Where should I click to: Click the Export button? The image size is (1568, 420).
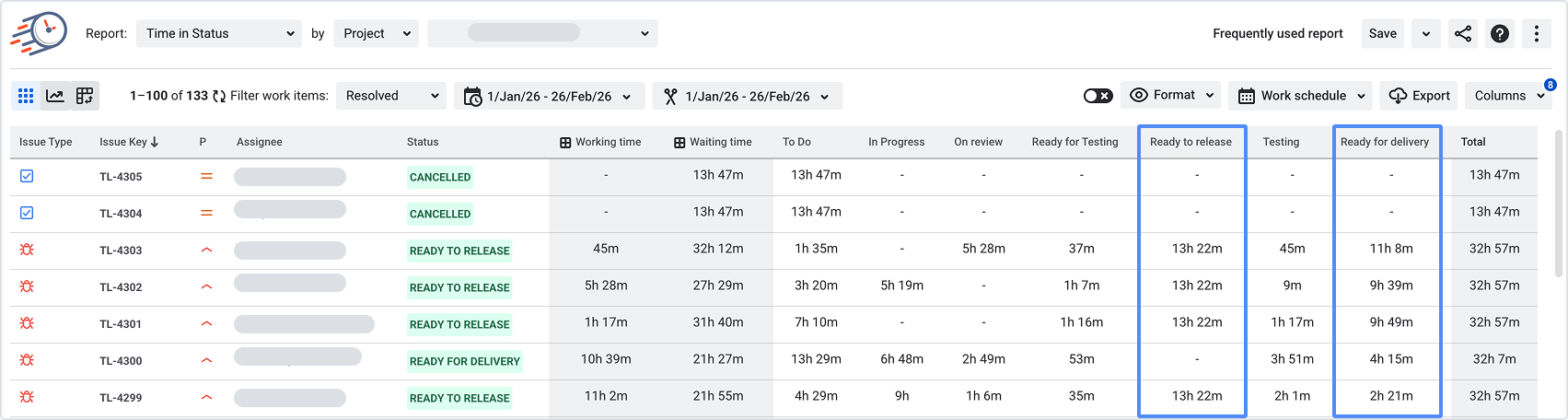click(x=1419, y=96)
